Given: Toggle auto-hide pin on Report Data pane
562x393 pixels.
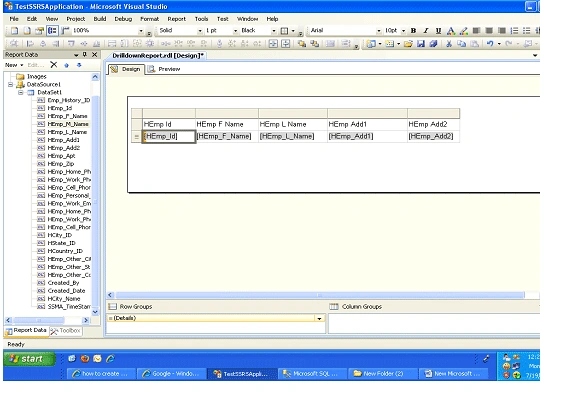Looking at the screenshot, I should pos(85,55).
